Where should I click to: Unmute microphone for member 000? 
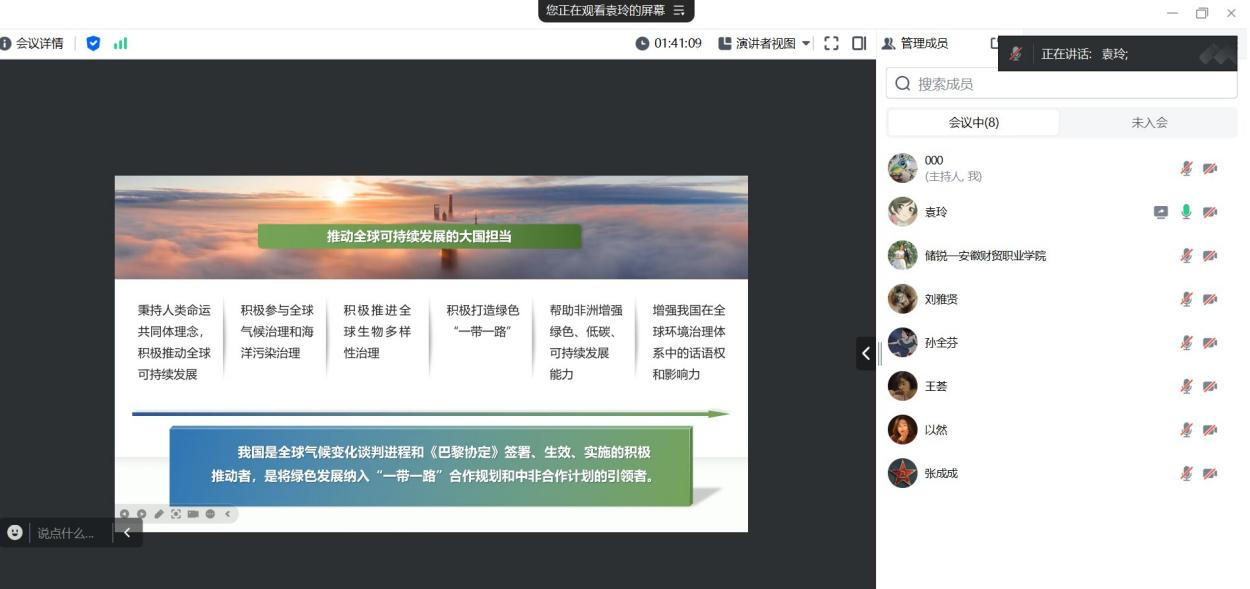click(1186, 169)
